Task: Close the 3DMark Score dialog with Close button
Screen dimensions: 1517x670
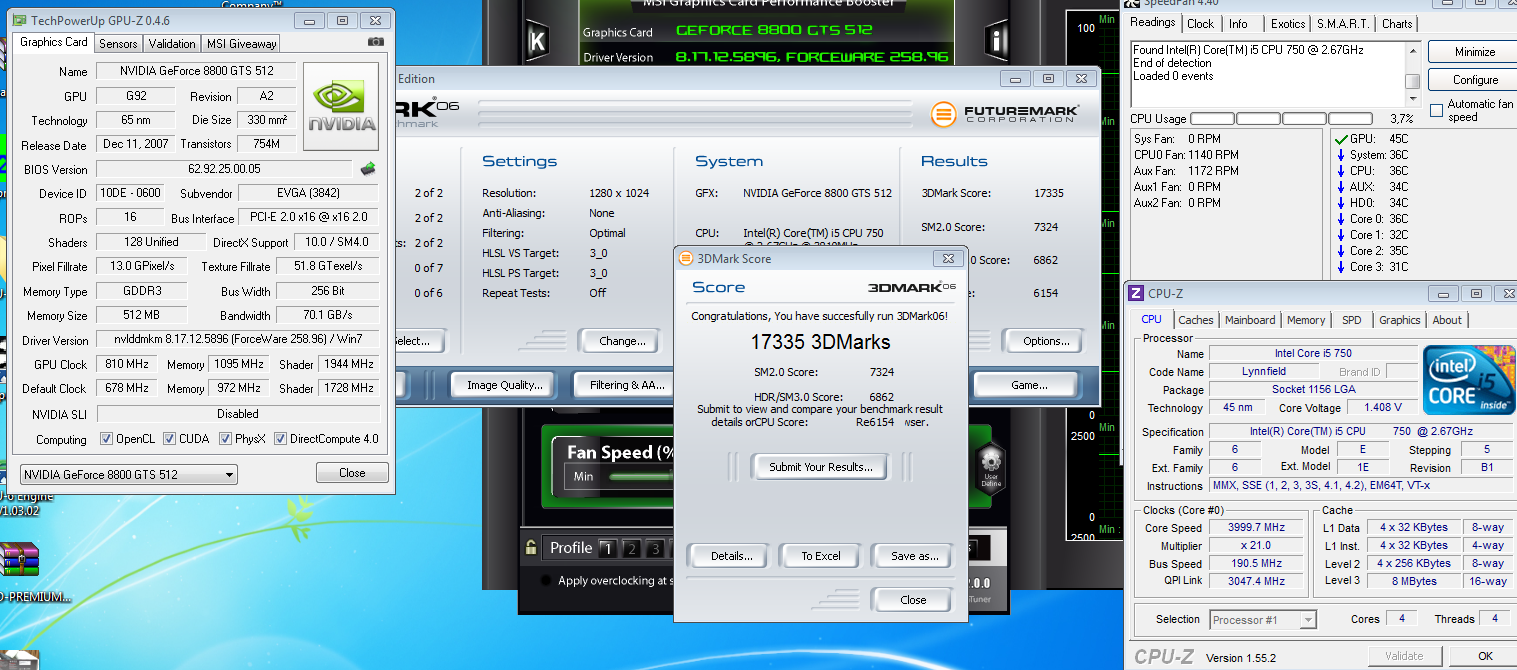Action: click(x=913, y=600)
